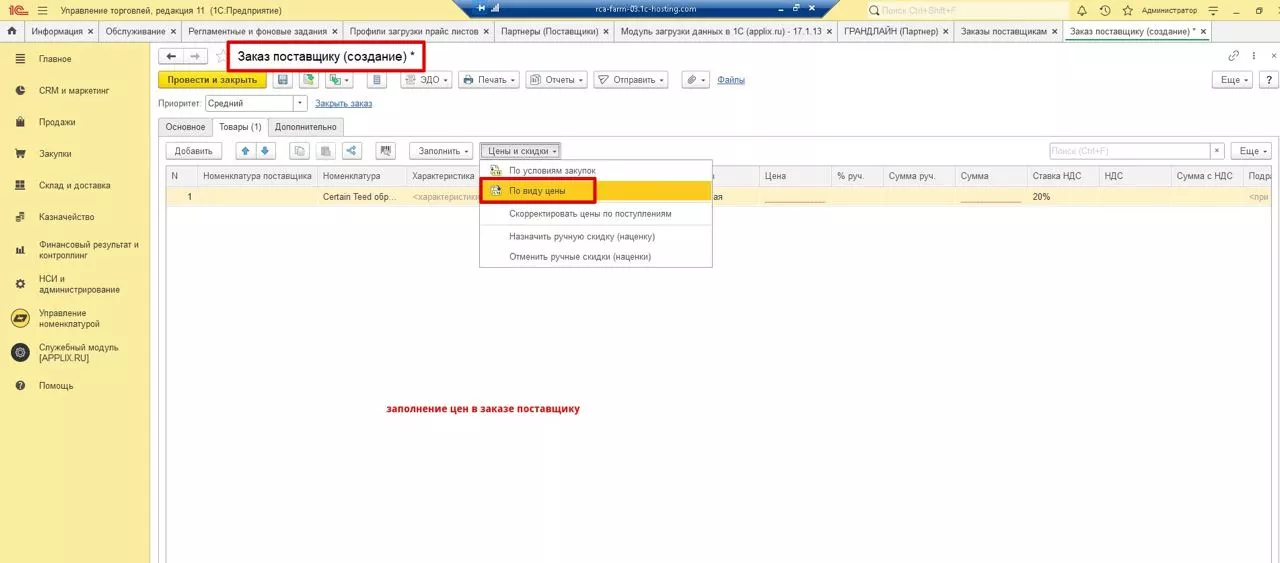This screenshot has width=1280, height=563.
Task: Open the paperclip attachments dropdown
Action: 694,80
